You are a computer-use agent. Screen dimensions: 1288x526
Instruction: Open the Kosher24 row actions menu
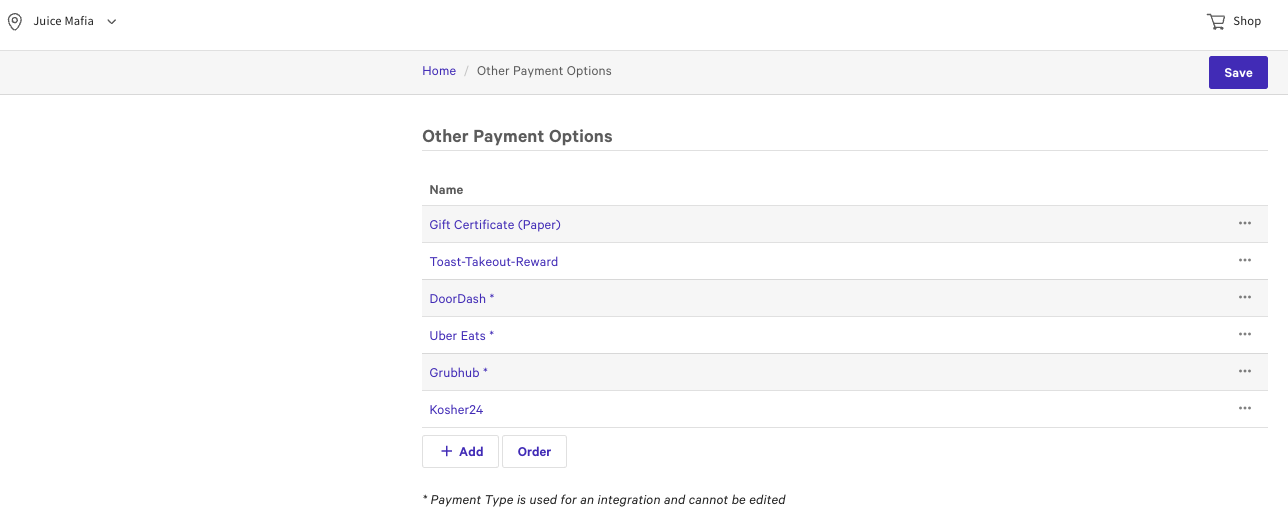click(1244, 409)
